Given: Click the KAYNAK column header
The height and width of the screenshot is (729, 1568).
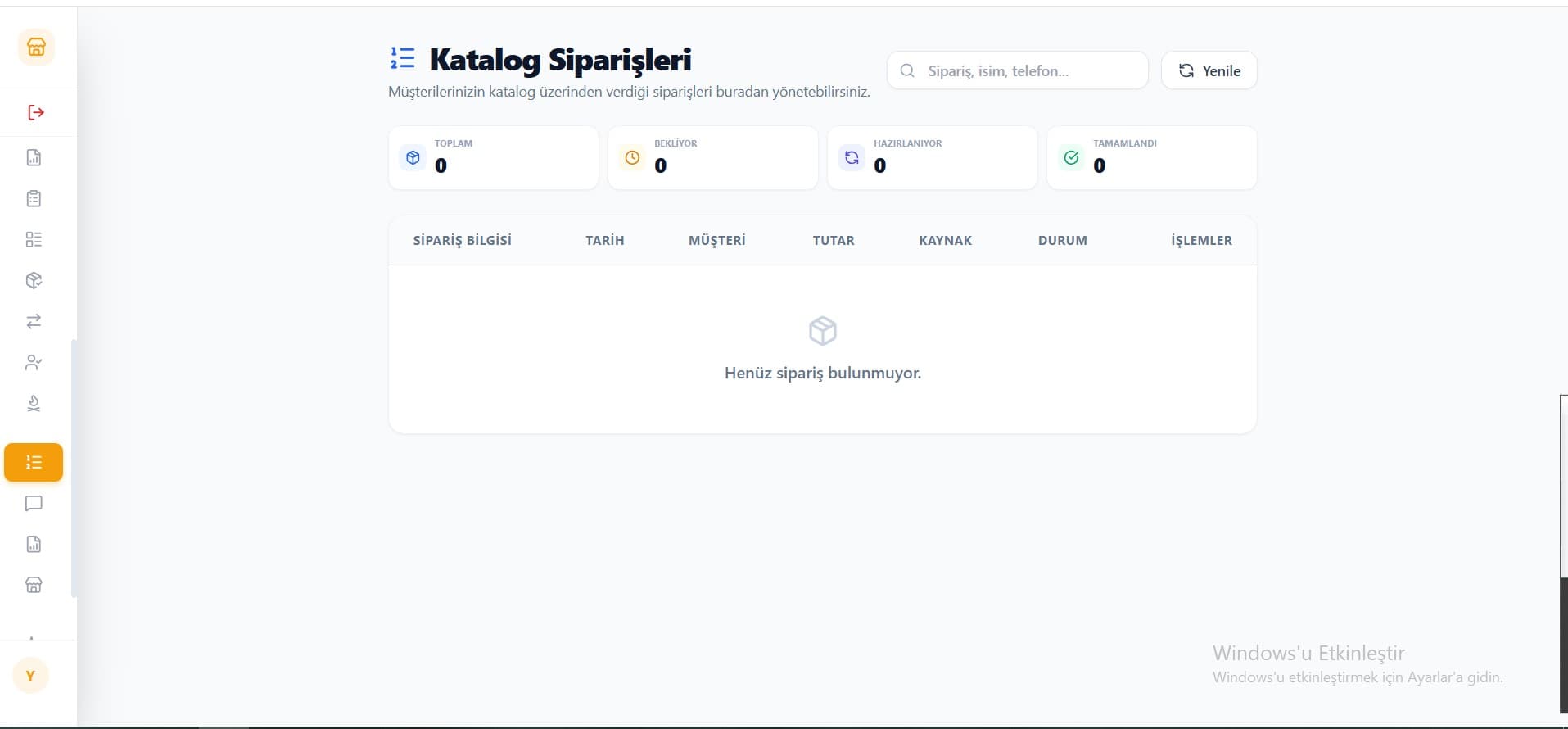Looking at the screenshot, I should [946, 240].
